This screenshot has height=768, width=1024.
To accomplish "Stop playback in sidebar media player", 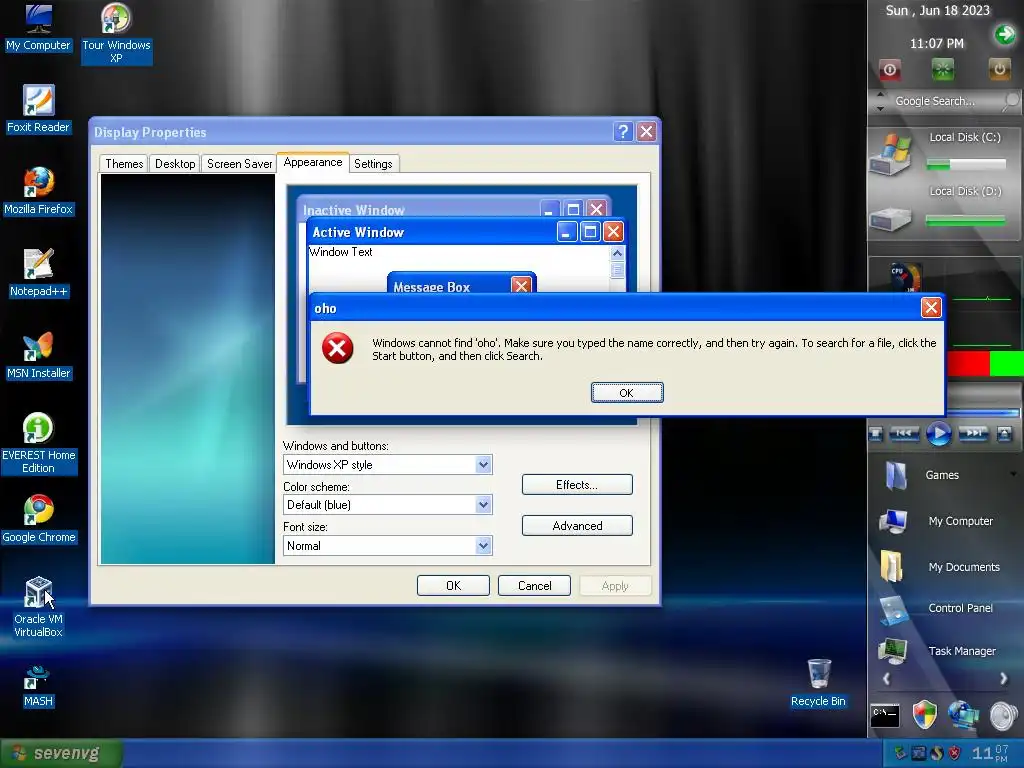I will (x=876, y=434).
